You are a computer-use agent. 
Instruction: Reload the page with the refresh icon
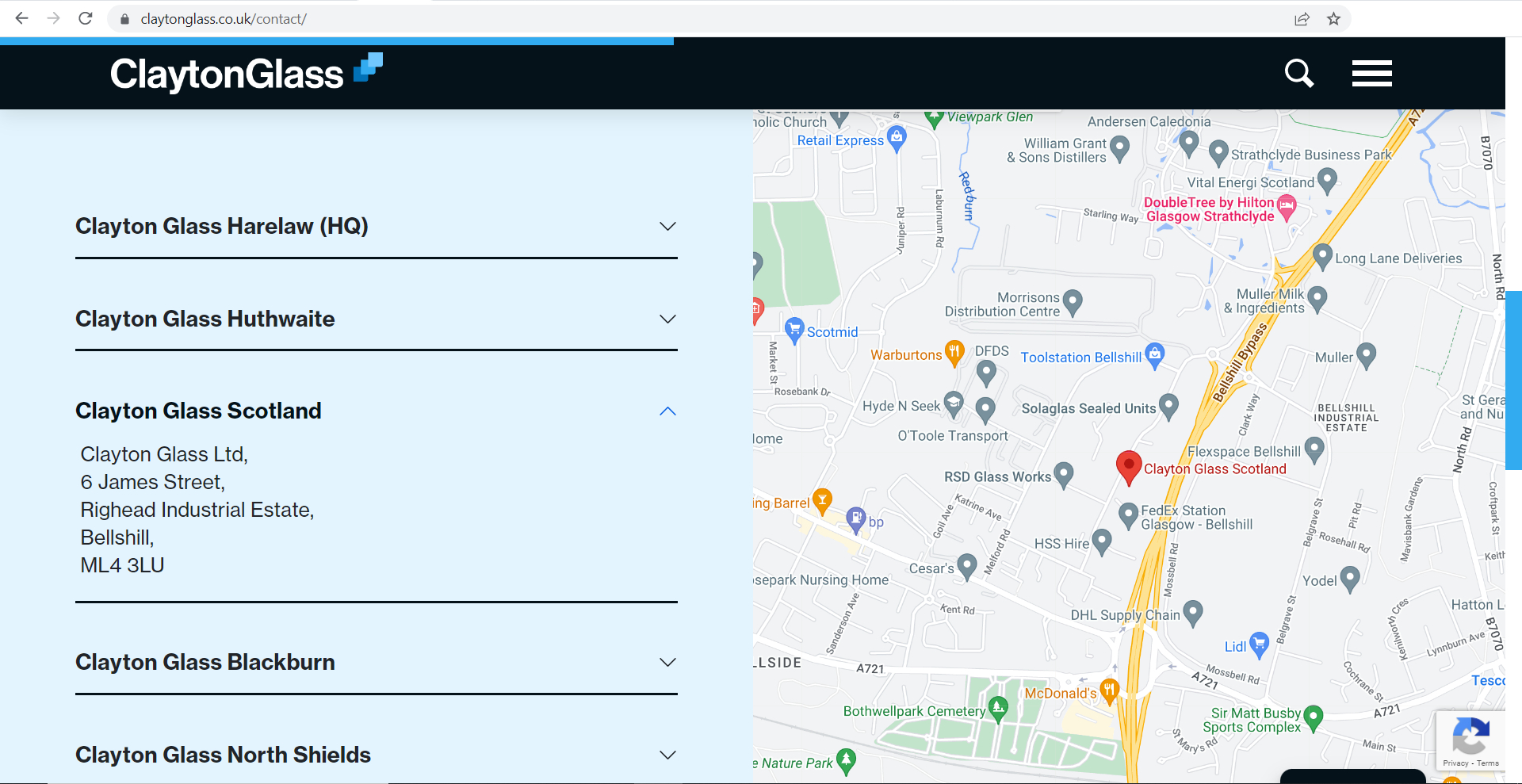click(x=86, y=18)
